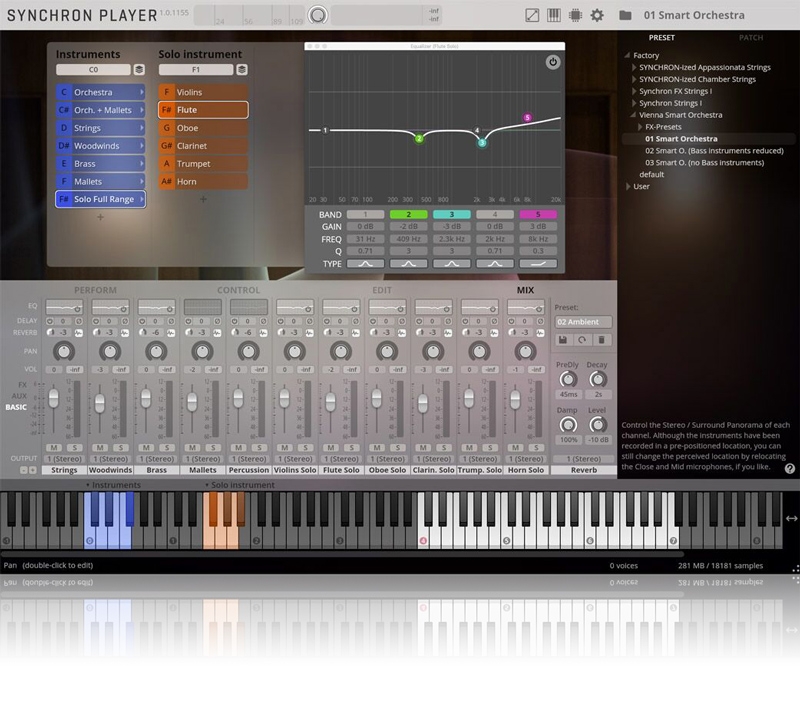The height and width of the screenshot is (702, 800).
Task: Click the remove channel minus button
Action: 23,470
